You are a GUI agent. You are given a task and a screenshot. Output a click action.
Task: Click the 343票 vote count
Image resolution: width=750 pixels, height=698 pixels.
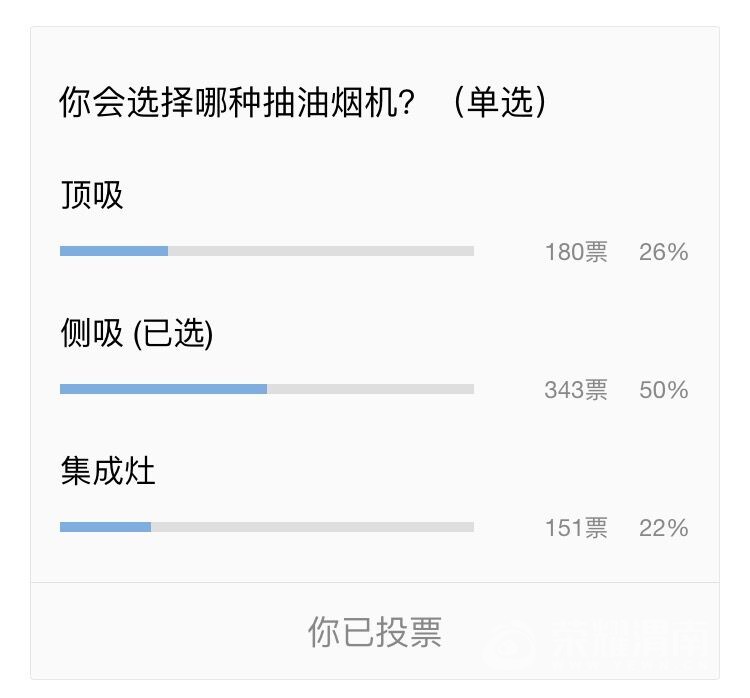(x=576, y=390)
